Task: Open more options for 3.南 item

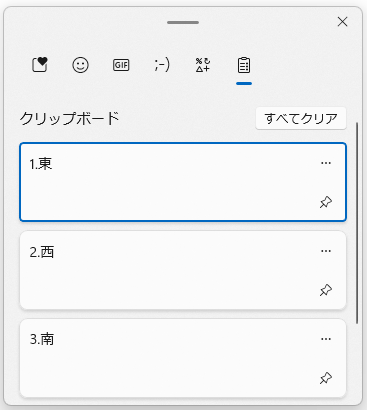Action: point(326,339)
